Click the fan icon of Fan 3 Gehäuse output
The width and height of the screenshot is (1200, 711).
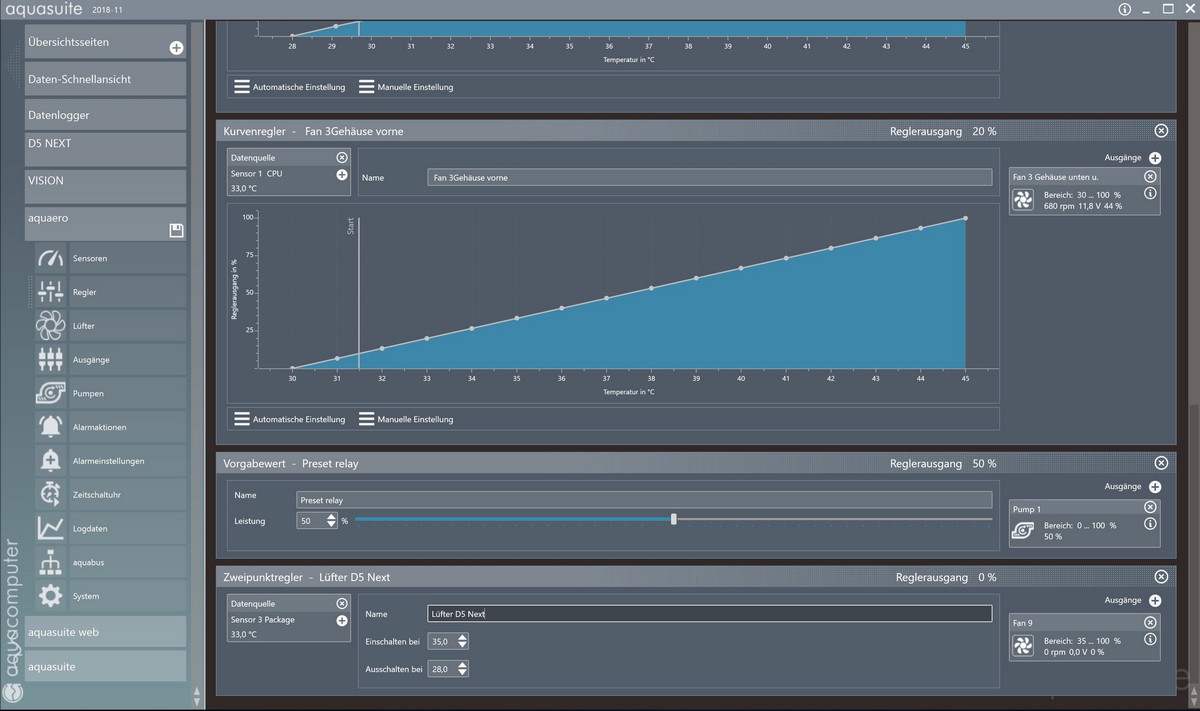[x=1023, y=200]
